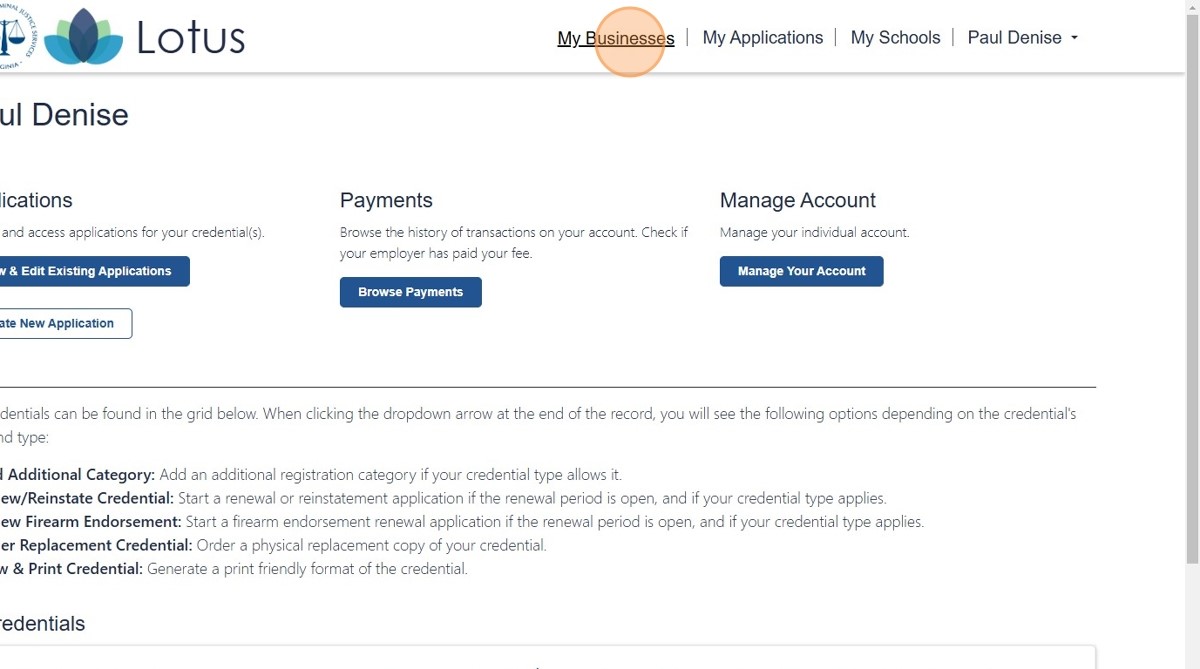Click the Payments section heading

tap(386, 200)
